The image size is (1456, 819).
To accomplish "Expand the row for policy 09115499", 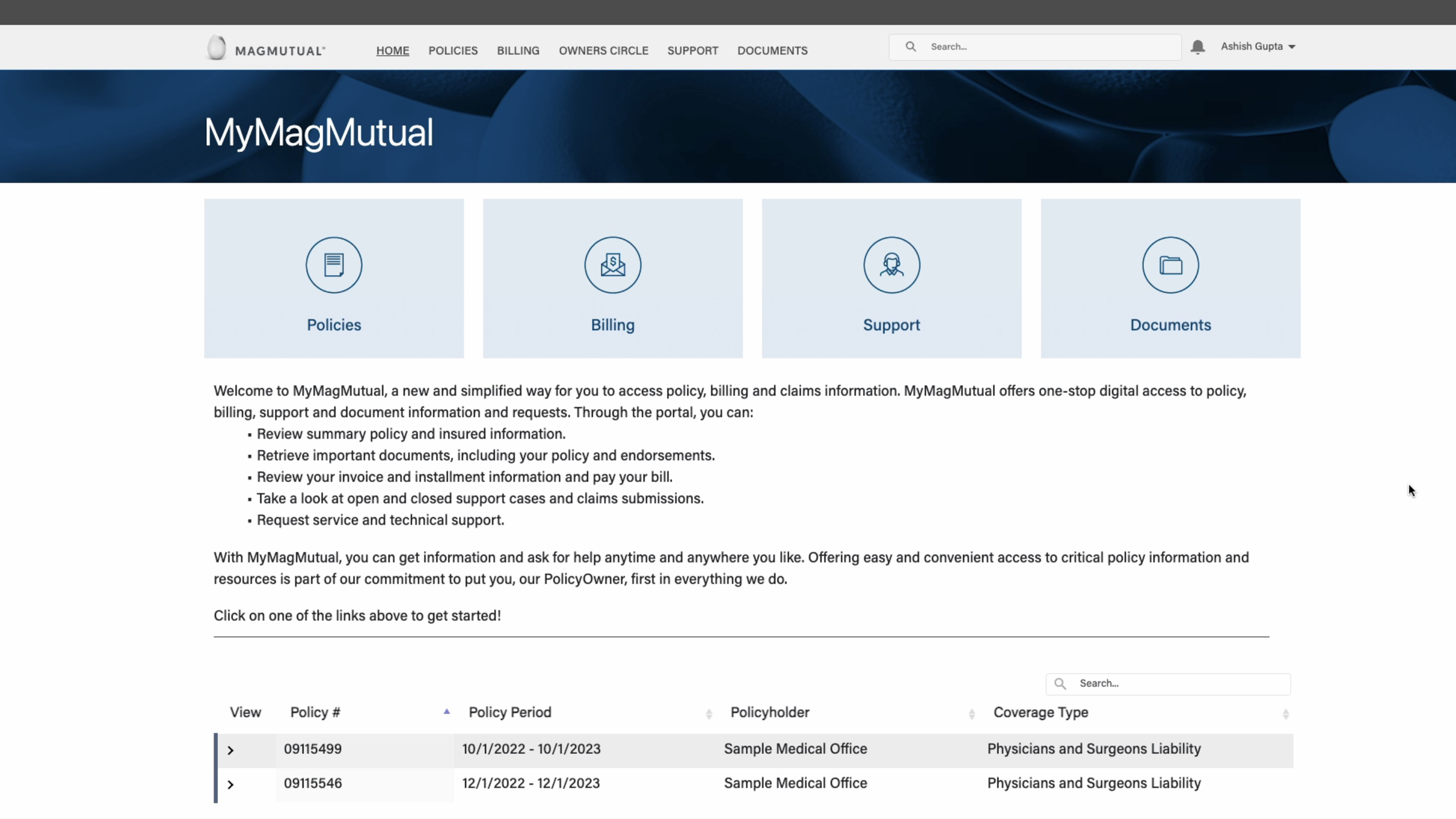I will (231, 750).
